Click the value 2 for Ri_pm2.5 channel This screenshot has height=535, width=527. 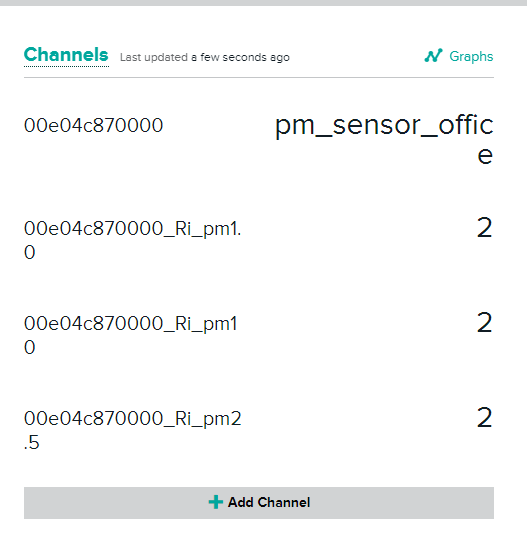point(485,417)
